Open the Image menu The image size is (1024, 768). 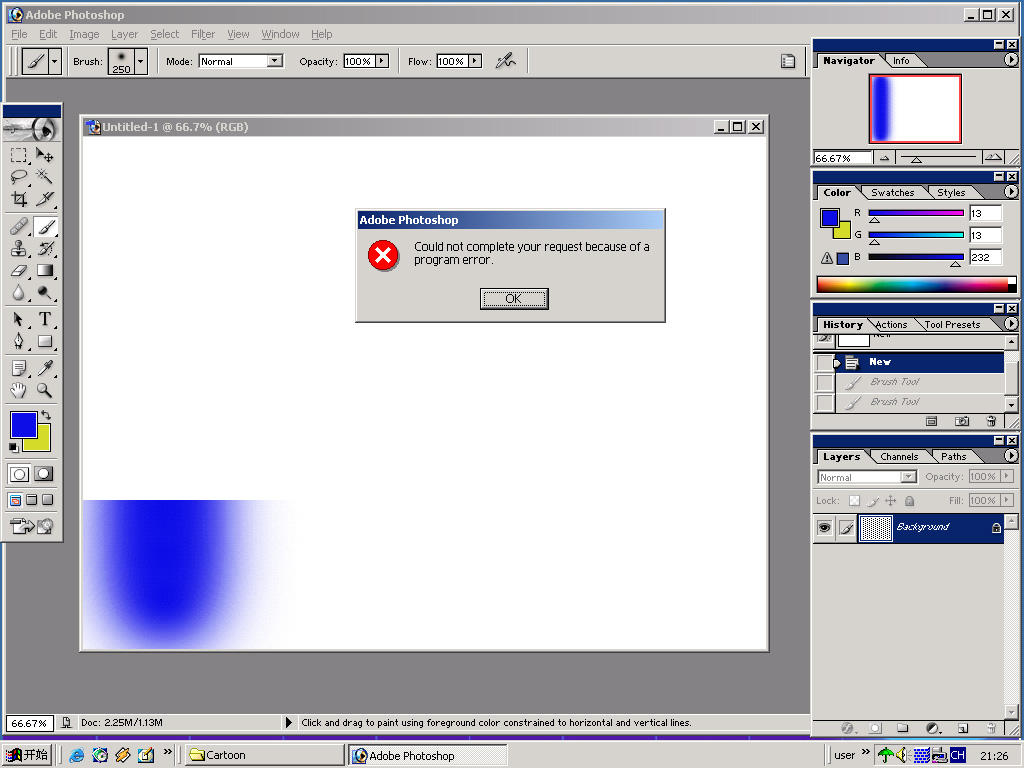point(84,34)
